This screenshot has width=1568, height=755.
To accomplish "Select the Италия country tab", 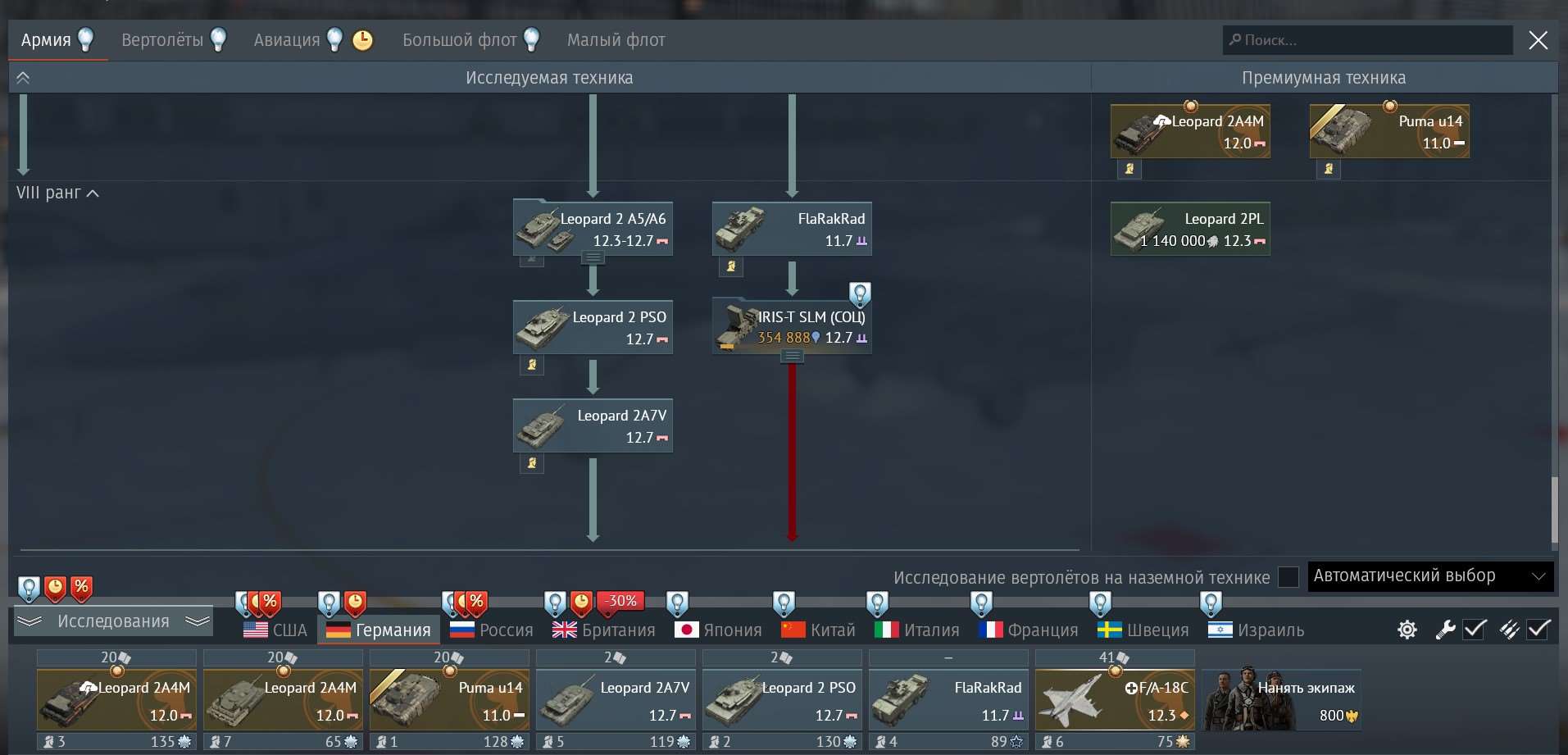I will point(917,630).
